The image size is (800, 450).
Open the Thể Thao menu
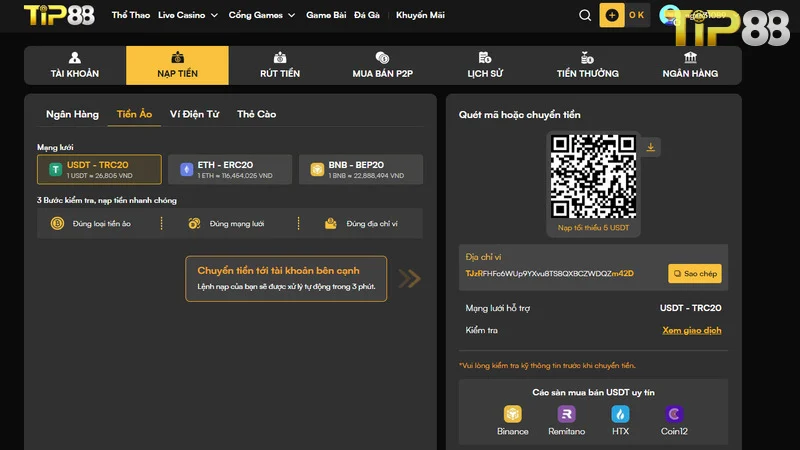tap(130, 15)
